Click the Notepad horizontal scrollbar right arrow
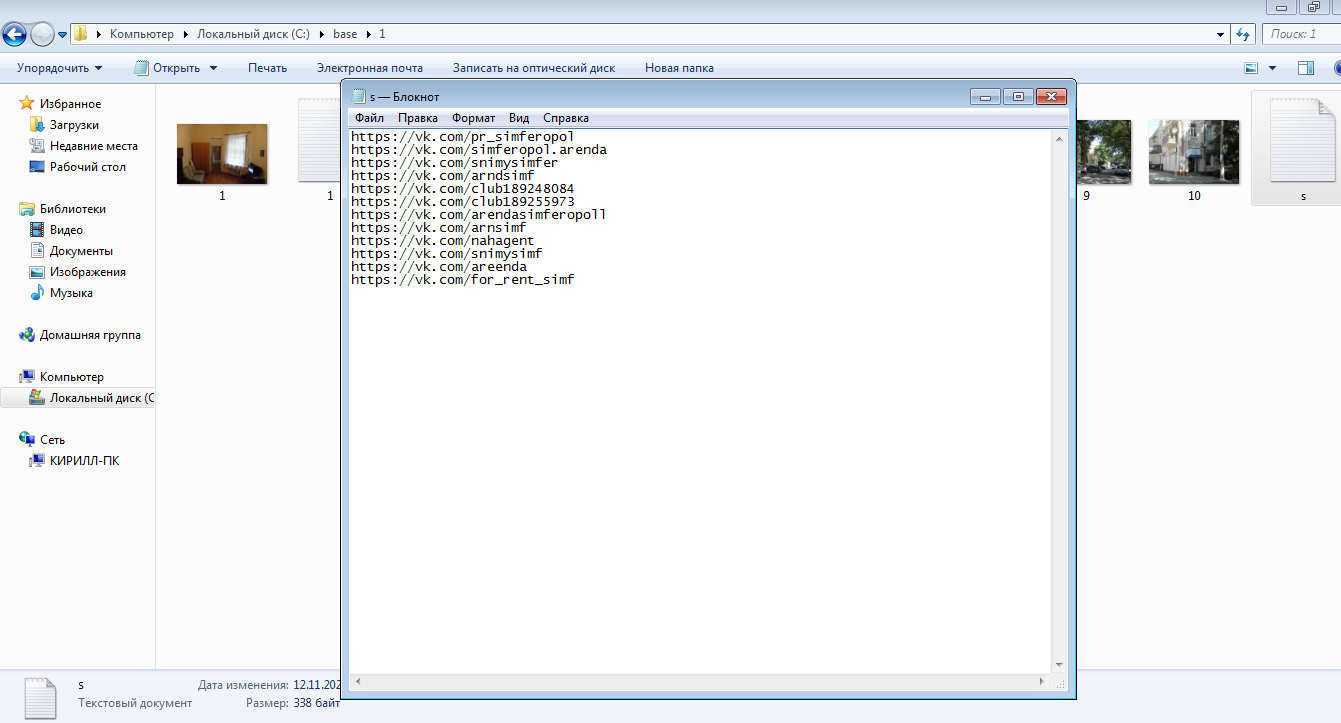Viewport: 1341px width, 723px height. pos(1043,682)
